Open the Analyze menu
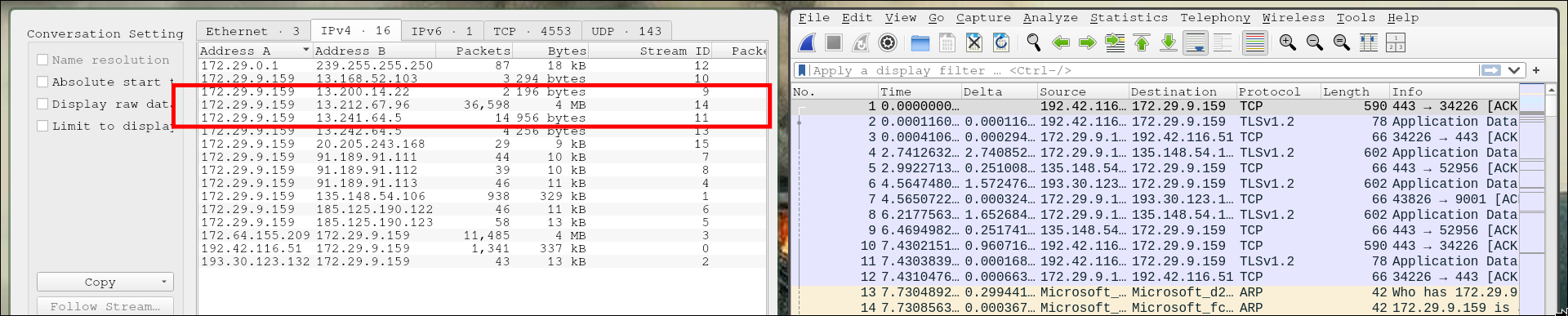This screenshot has height=316, width=1568. [x=1050, y=17]
